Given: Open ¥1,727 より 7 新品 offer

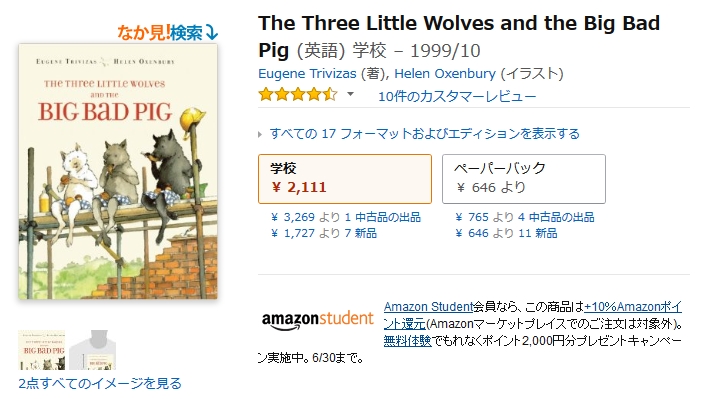Looking at the screenshot, I should [x=324, y=233].
